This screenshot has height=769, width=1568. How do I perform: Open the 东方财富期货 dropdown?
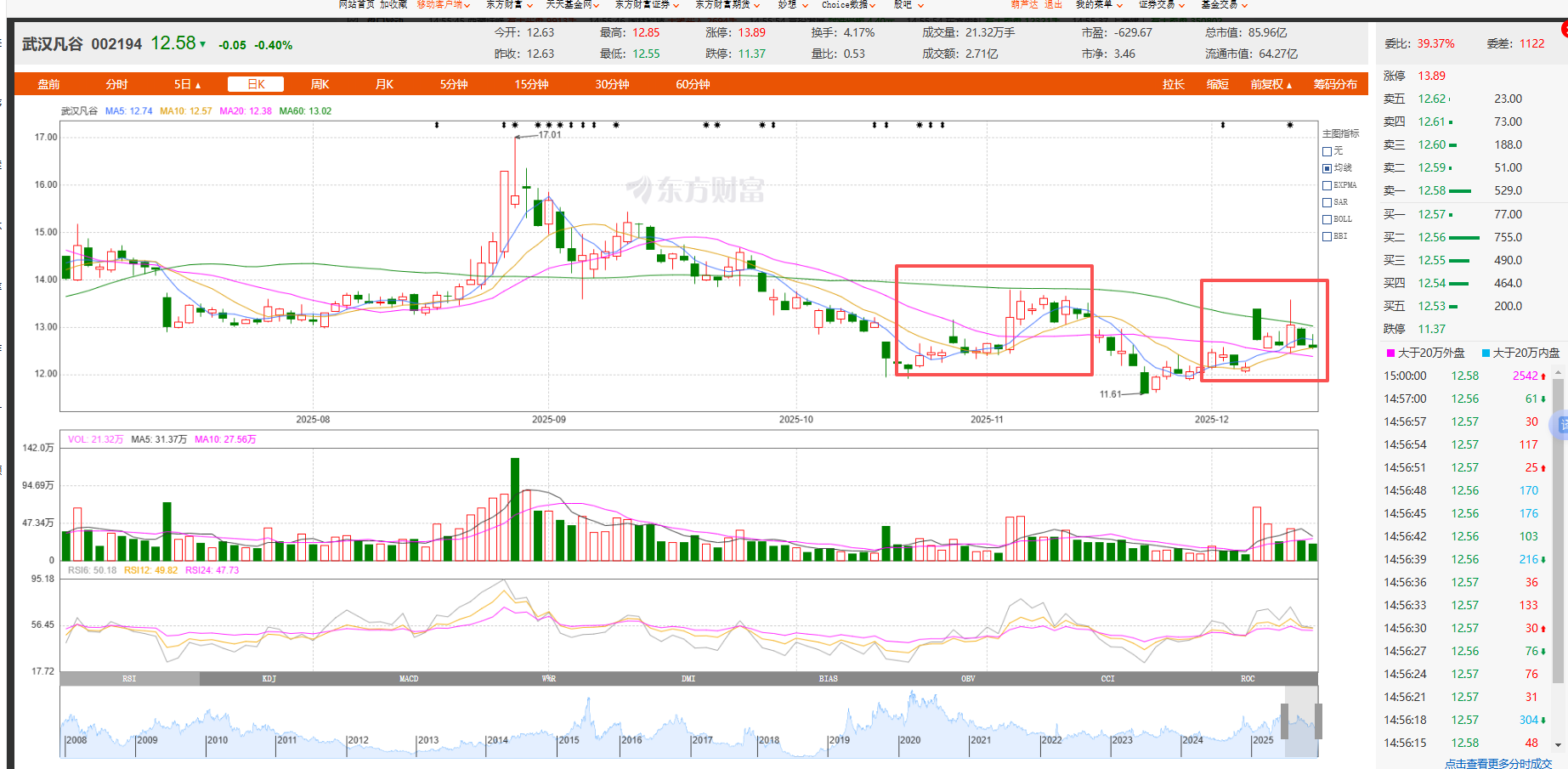click(727, 4)
